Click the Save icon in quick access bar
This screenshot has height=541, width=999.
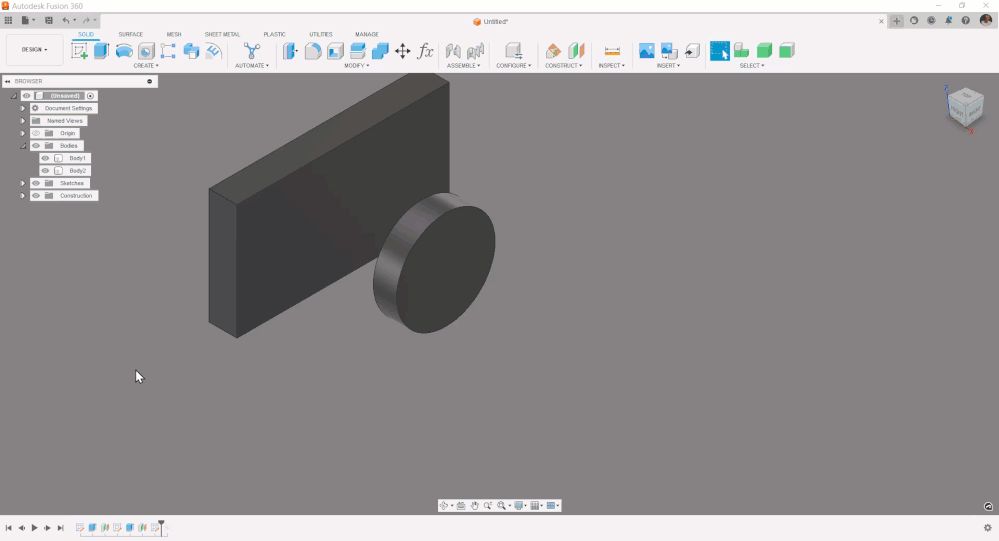click(x=48, y=20)
